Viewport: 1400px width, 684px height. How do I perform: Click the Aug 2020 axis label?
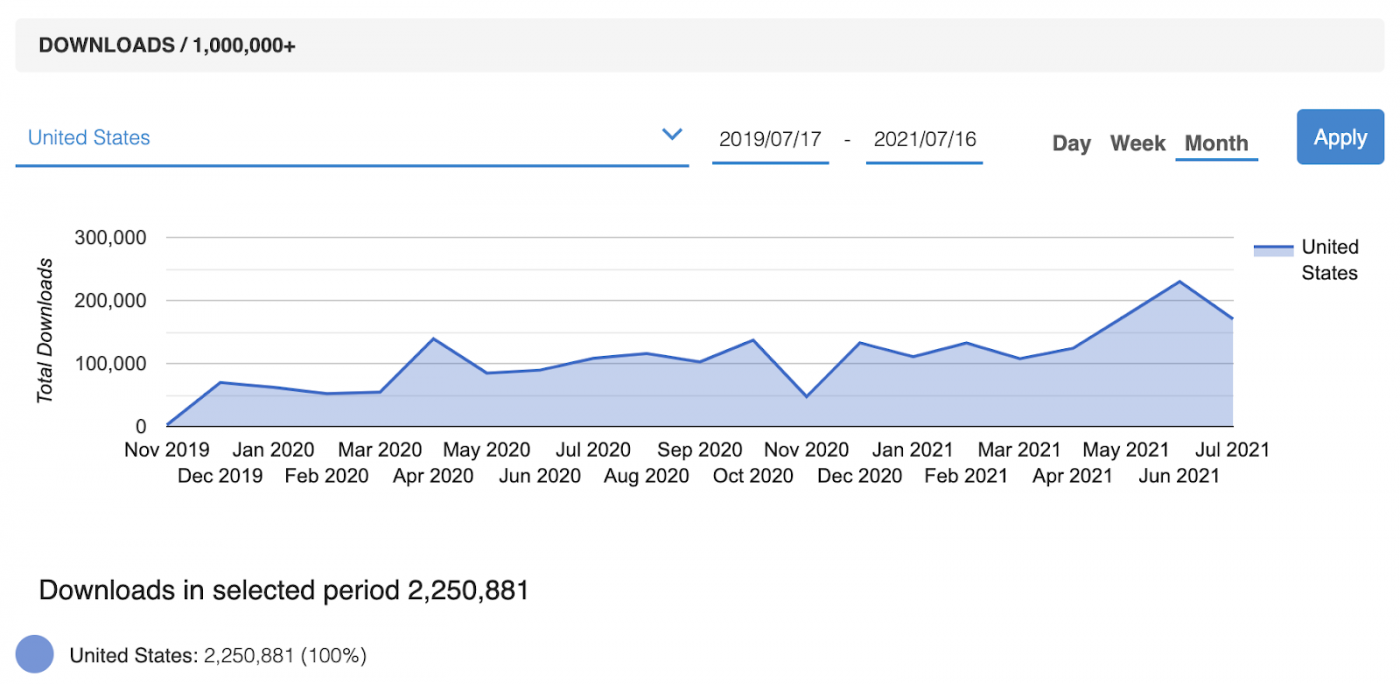[647, 476]
